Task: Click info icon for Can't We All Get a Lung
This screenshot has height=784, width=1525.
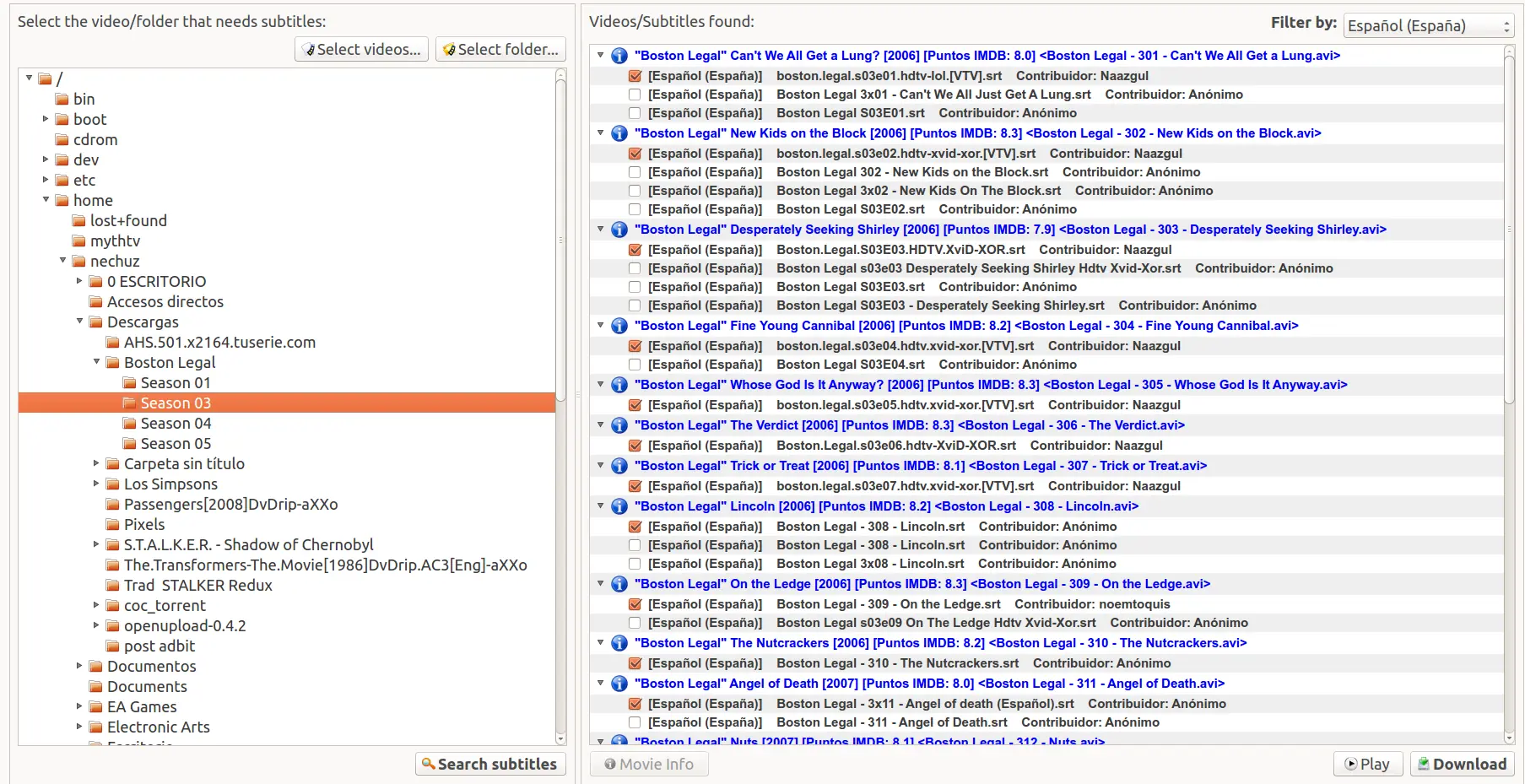Action: [619, 56]
